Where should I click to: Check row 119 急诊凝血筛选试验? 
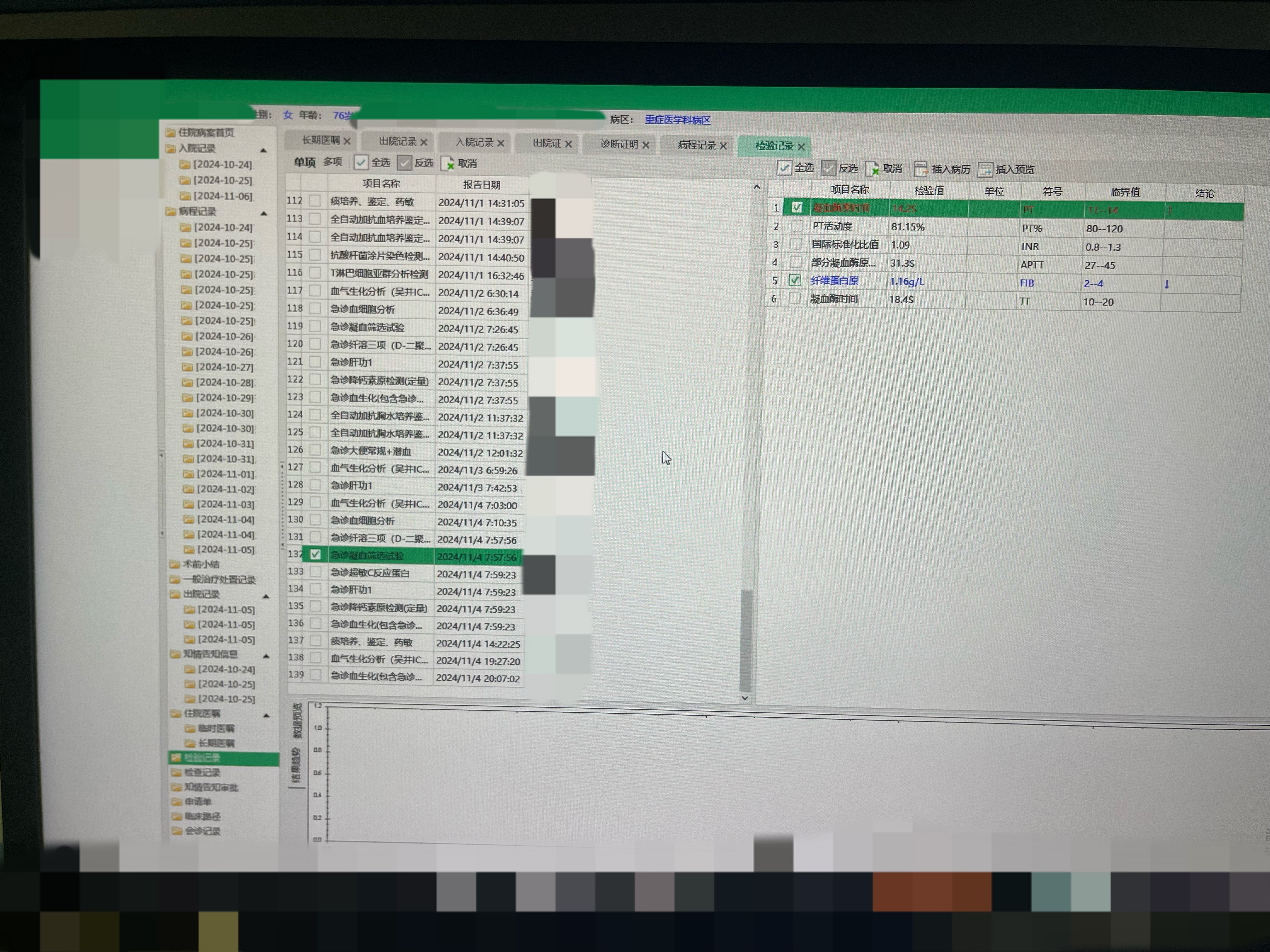(315, 326)
